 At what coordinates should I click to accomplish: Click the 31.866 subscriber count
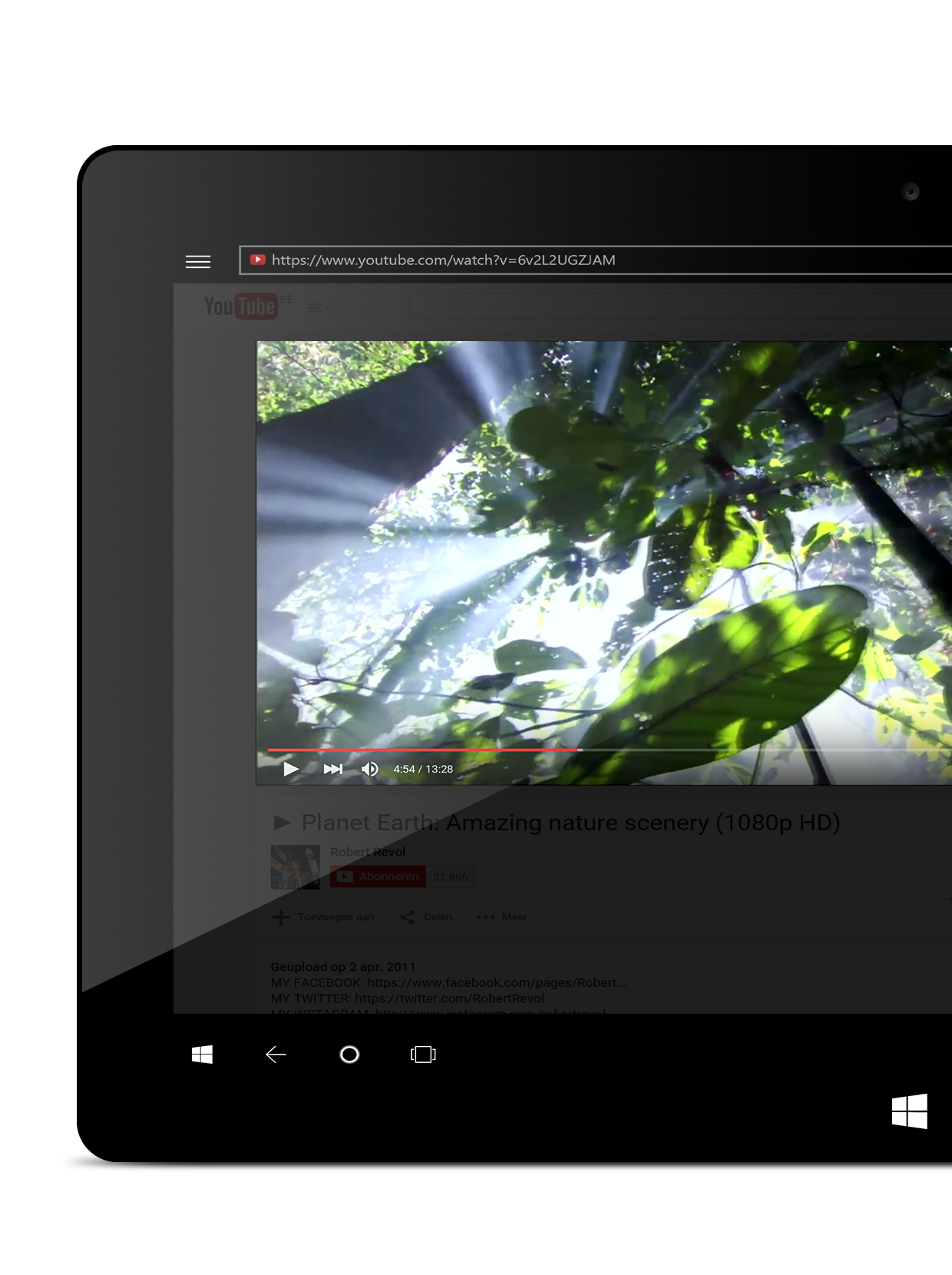pos(450,876)
